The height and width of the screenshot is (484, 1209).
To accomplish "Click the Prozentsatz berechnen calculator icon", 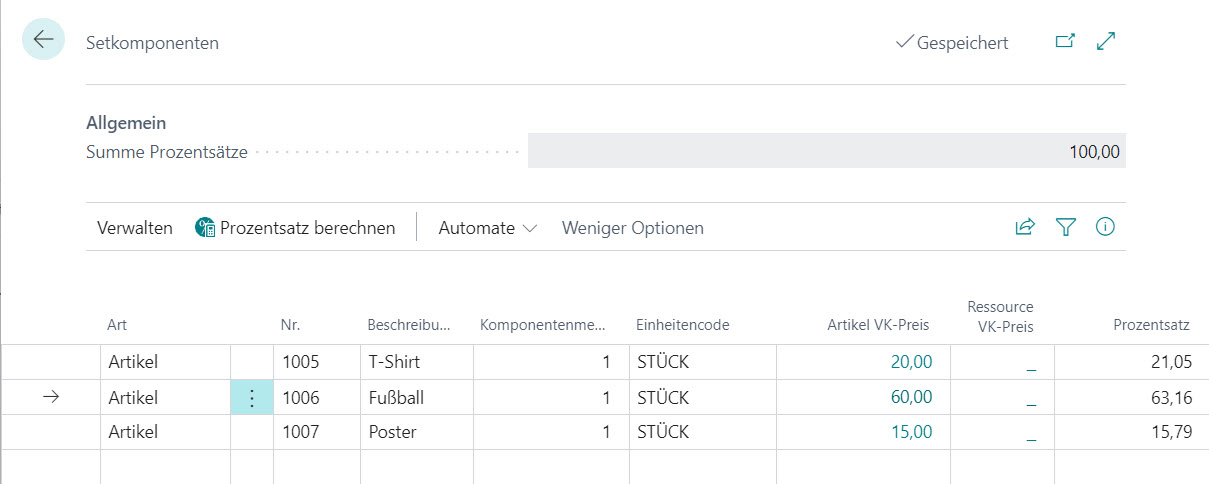I will click(205, 228).
